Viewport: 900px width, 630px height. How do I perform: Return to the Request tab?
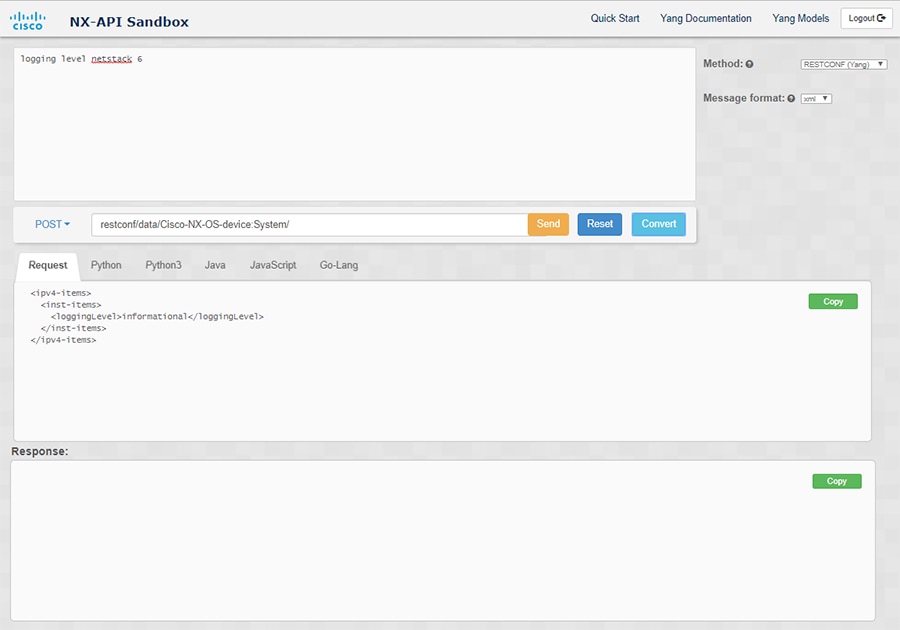pyautogui.click(x=46, y=265)
